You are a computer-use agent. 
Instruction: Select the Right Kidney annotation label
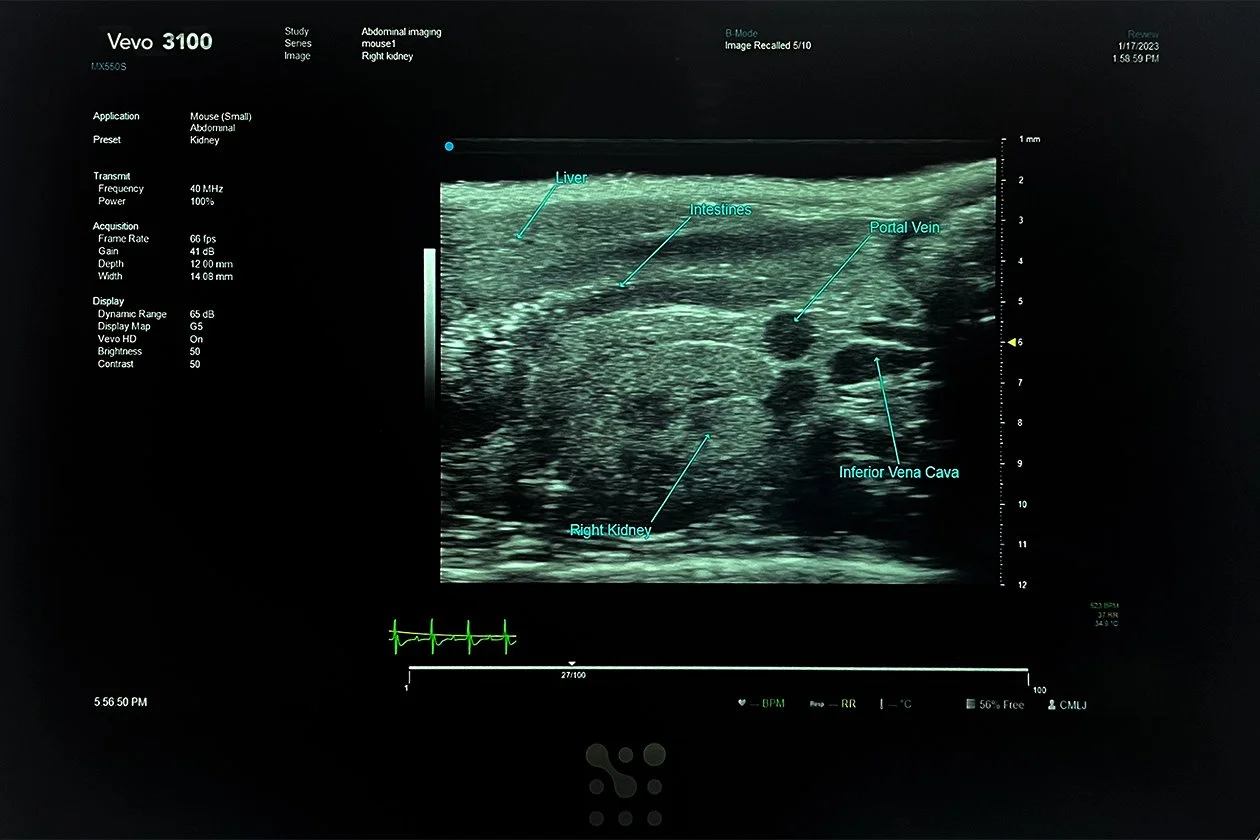click(610, 530)
